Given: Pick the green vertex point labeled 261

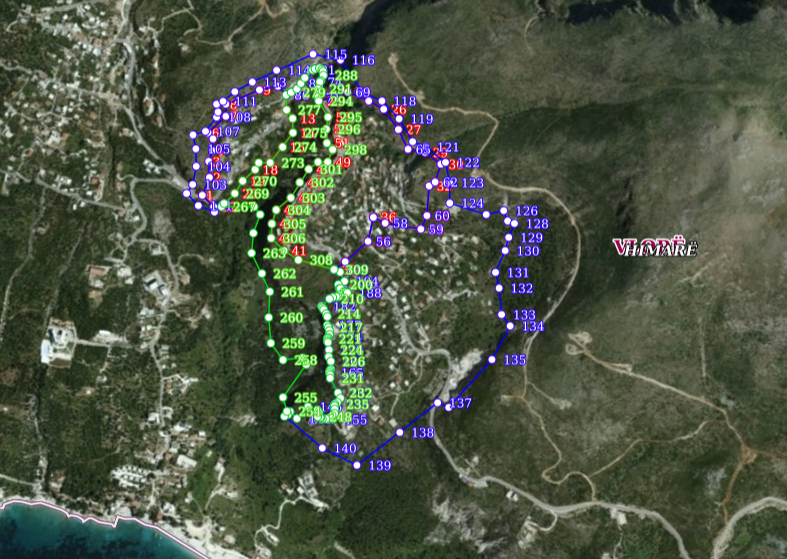Looking at the screenshot, I should pyautogui.click(x=270, y=292).
